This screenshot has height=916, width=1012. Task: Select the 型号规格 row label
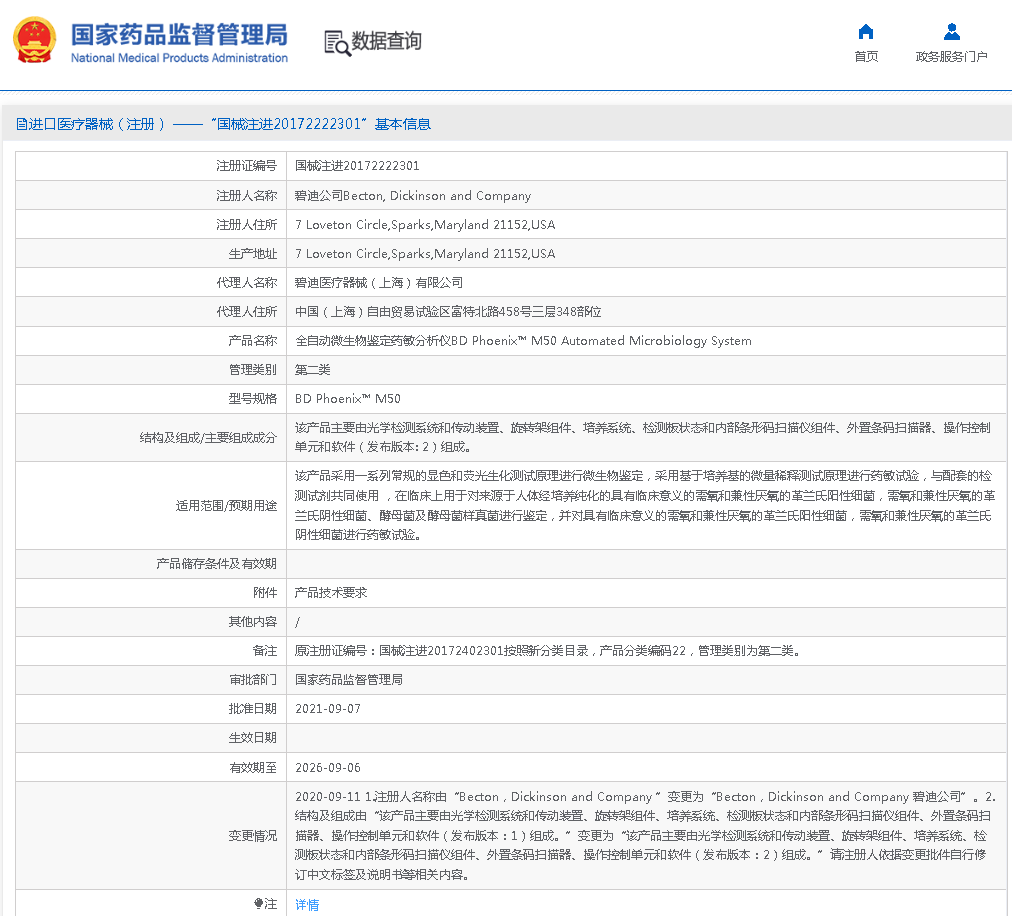tap(252, 399)
